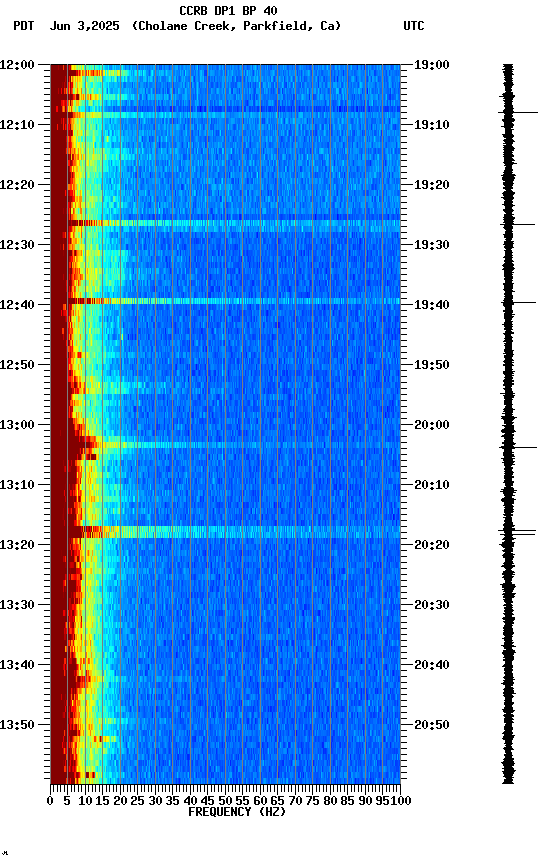This screenshot has height=864, width=552.
Task: Click the 55 Hz frequency tick label
Action: coord(243,802)
